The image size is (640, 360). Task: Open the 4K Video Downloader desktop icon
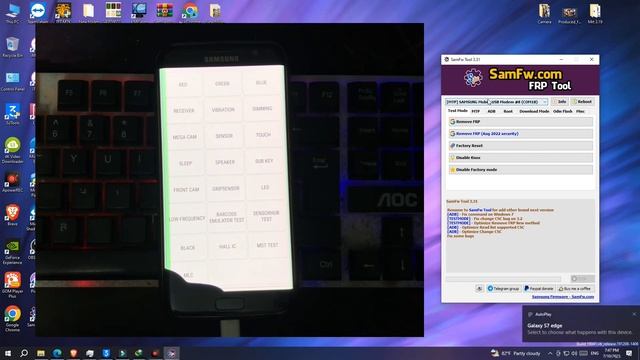(x=12, y=150)
